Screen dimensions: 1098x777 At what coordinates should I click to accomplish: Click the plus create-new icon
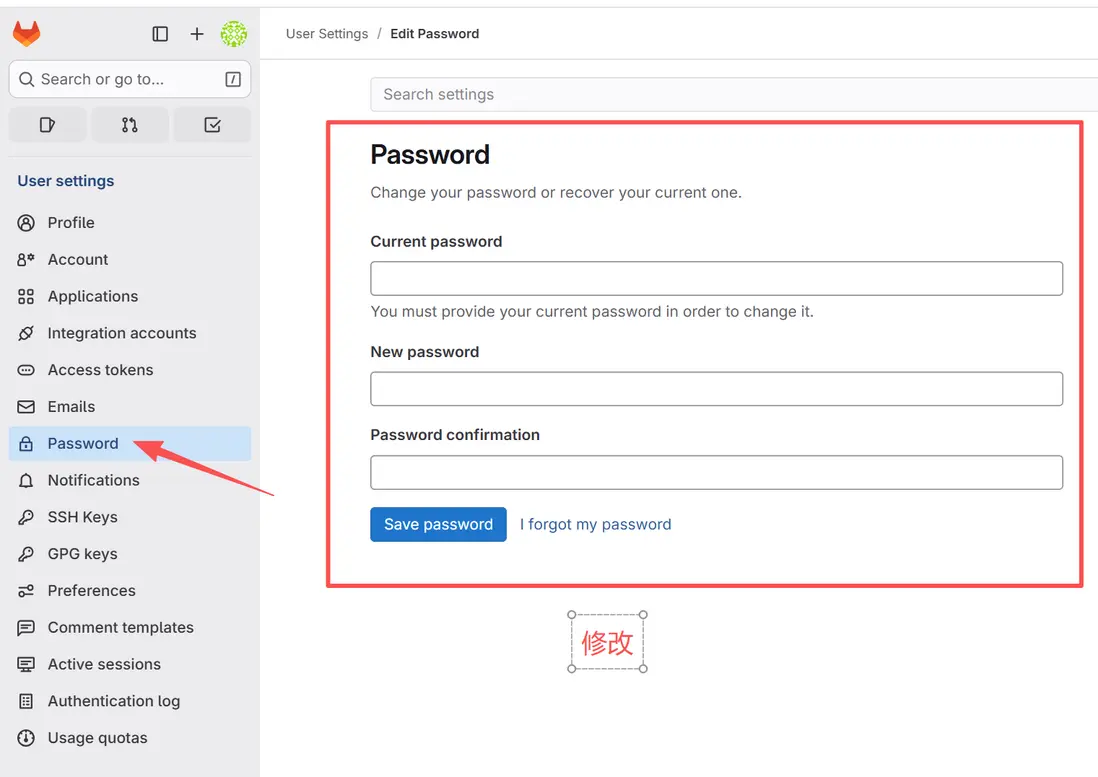[x=197, y=34]
